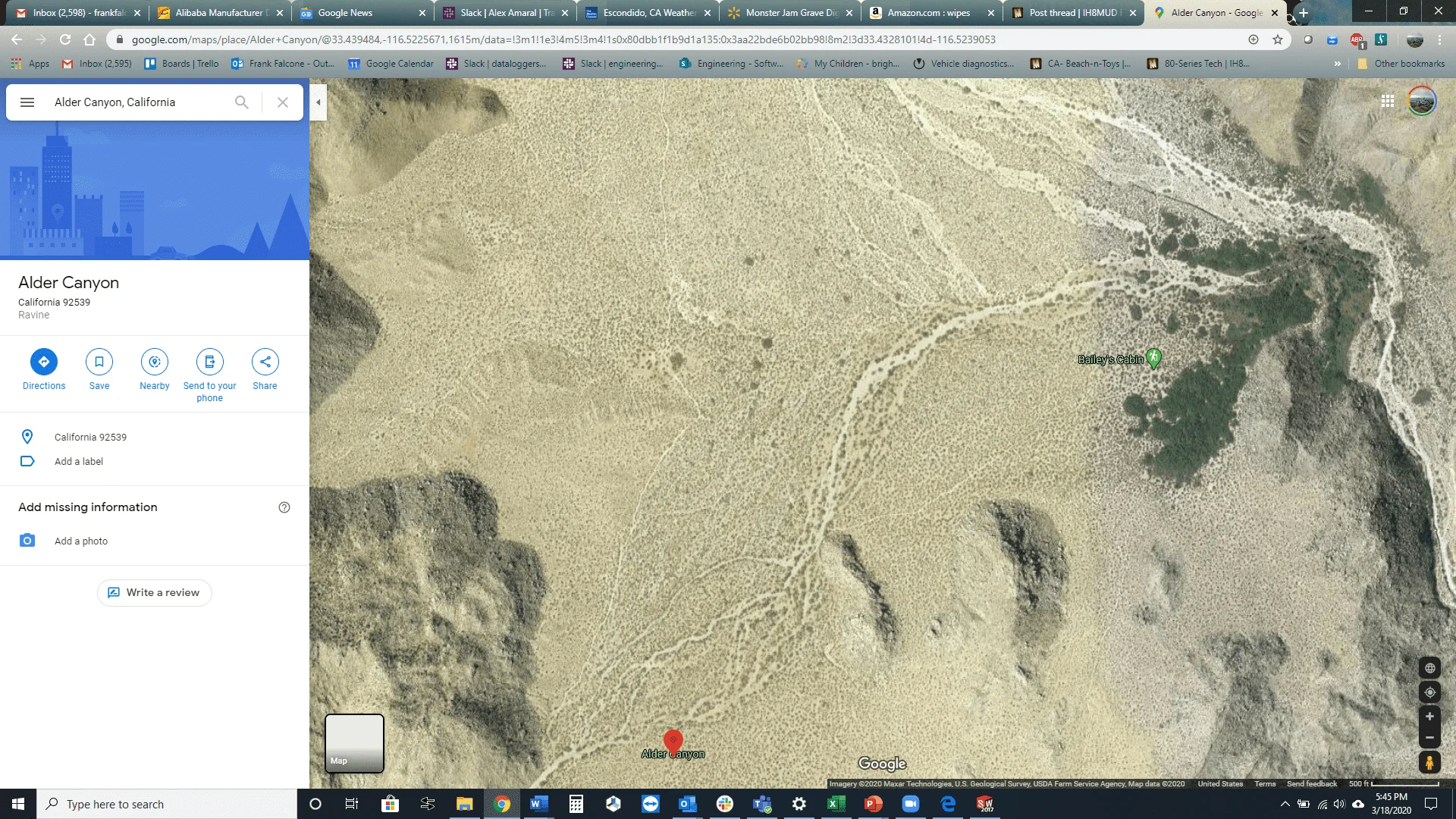Save Alder Canyon to a list
This screenshot has height=819, width=1456.
99,369
